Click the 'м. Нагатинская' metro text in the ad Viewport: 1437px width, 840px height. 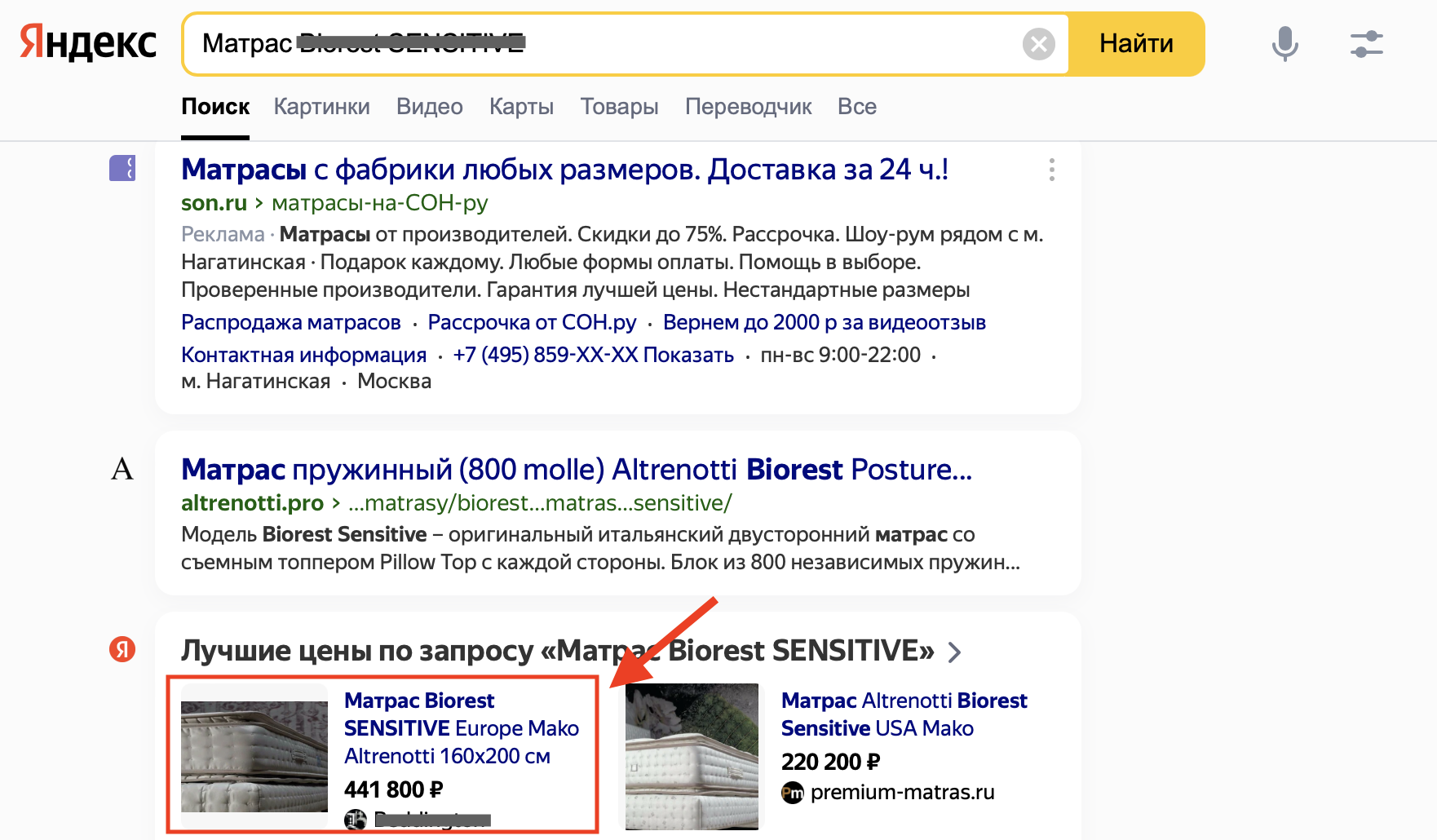pos(255,382)
